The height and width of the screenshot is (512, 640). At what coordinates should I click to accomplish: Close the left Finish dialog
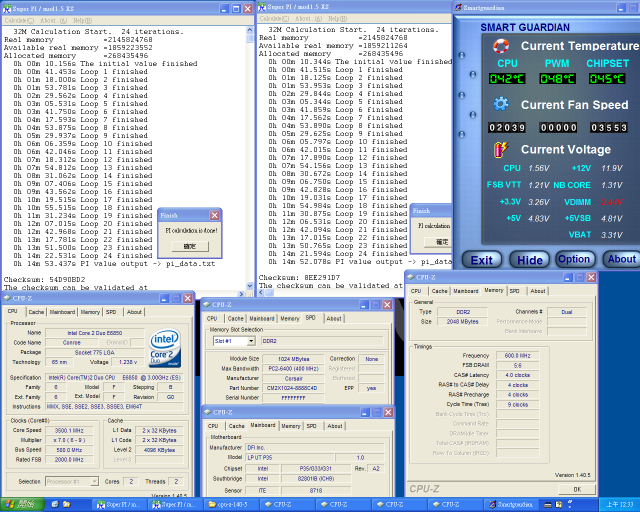pyautogui.click(x=214, y=215)
